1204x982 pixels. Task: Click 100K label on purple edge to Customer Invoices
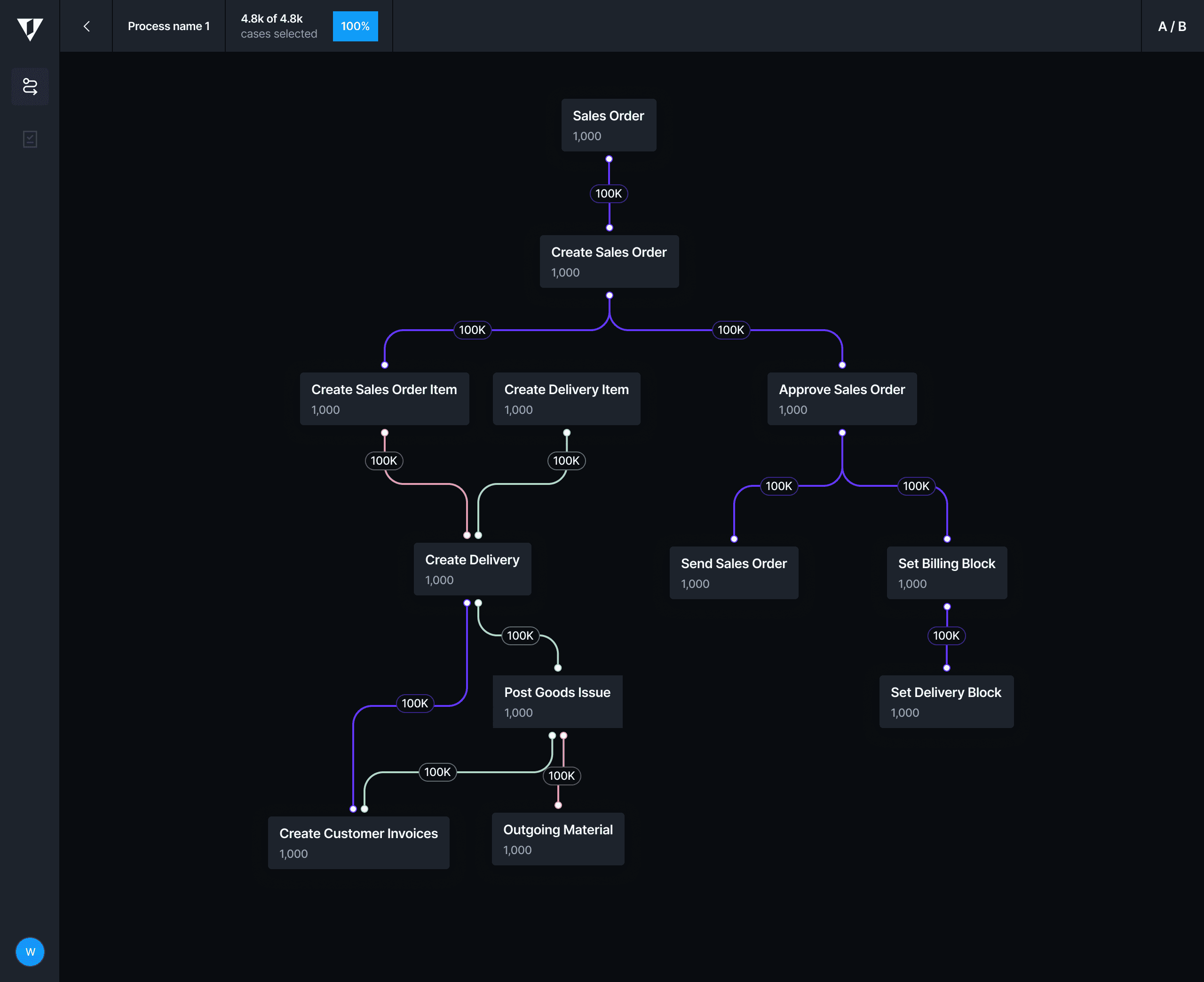coord(414,703)
